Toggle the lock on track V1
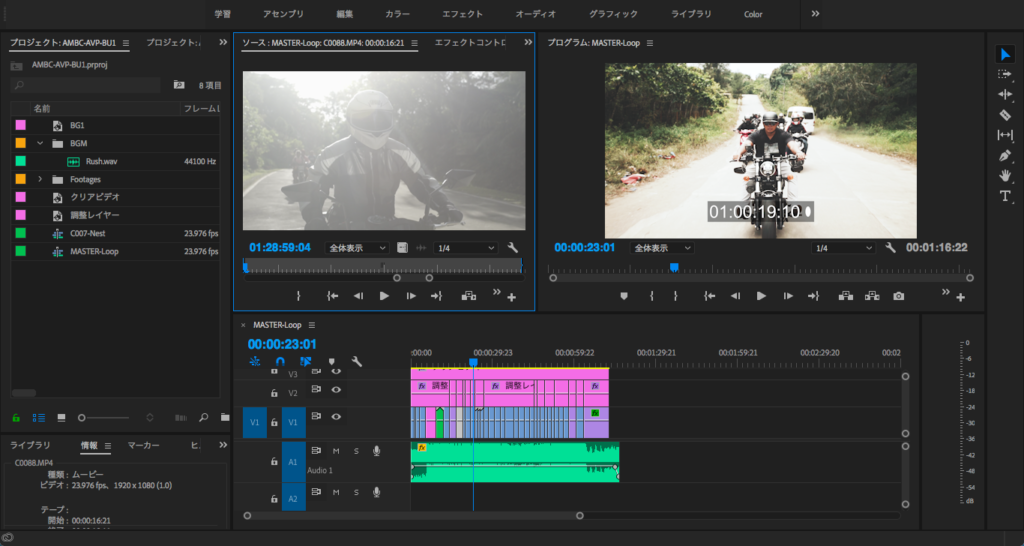Image resolution: width=1024 pixels, height=546 pixels. (x=274, y=421)
